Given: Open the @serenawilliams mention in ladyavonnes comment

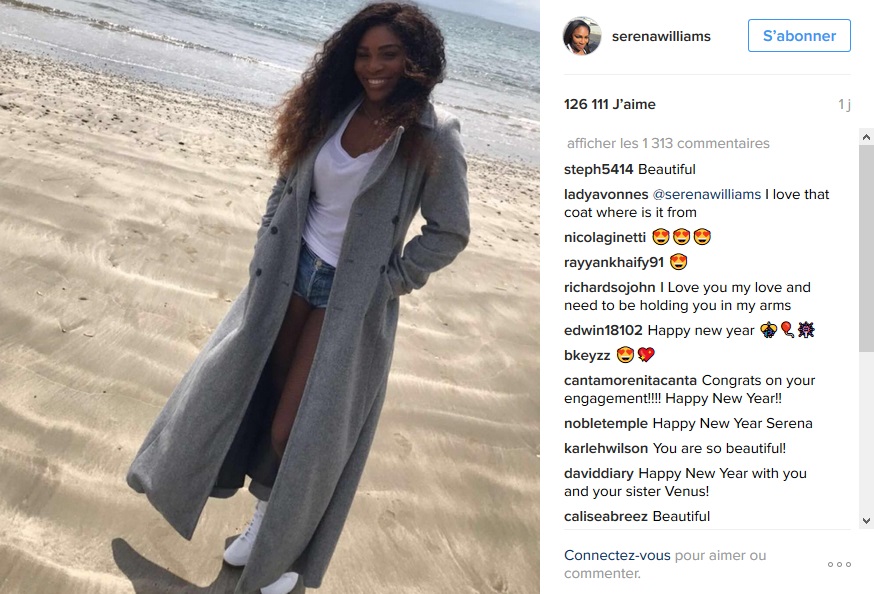Looking at the screenshot, I should point(706,194).
